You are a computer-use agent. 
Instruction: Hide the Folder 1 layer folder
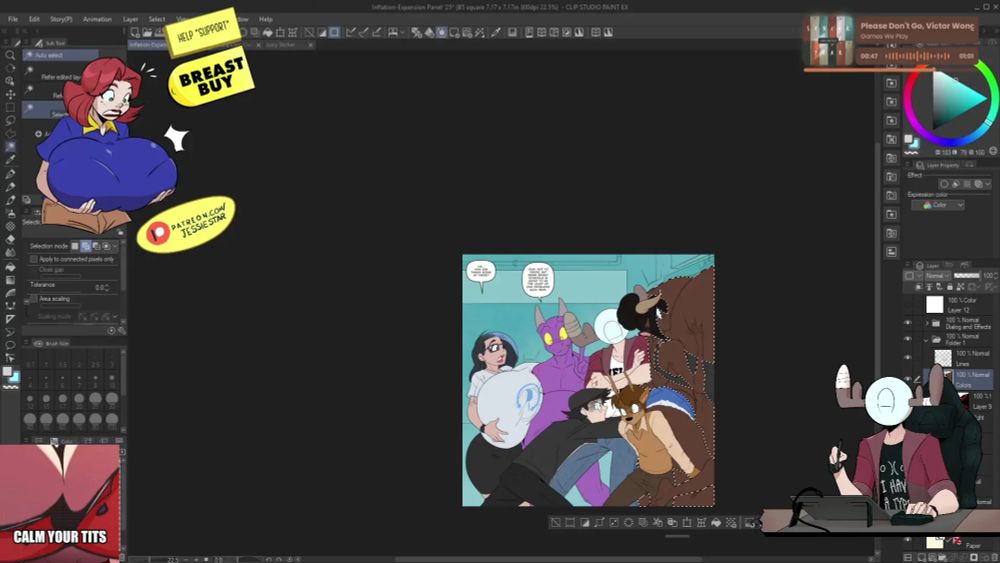[x=908, y=339]
